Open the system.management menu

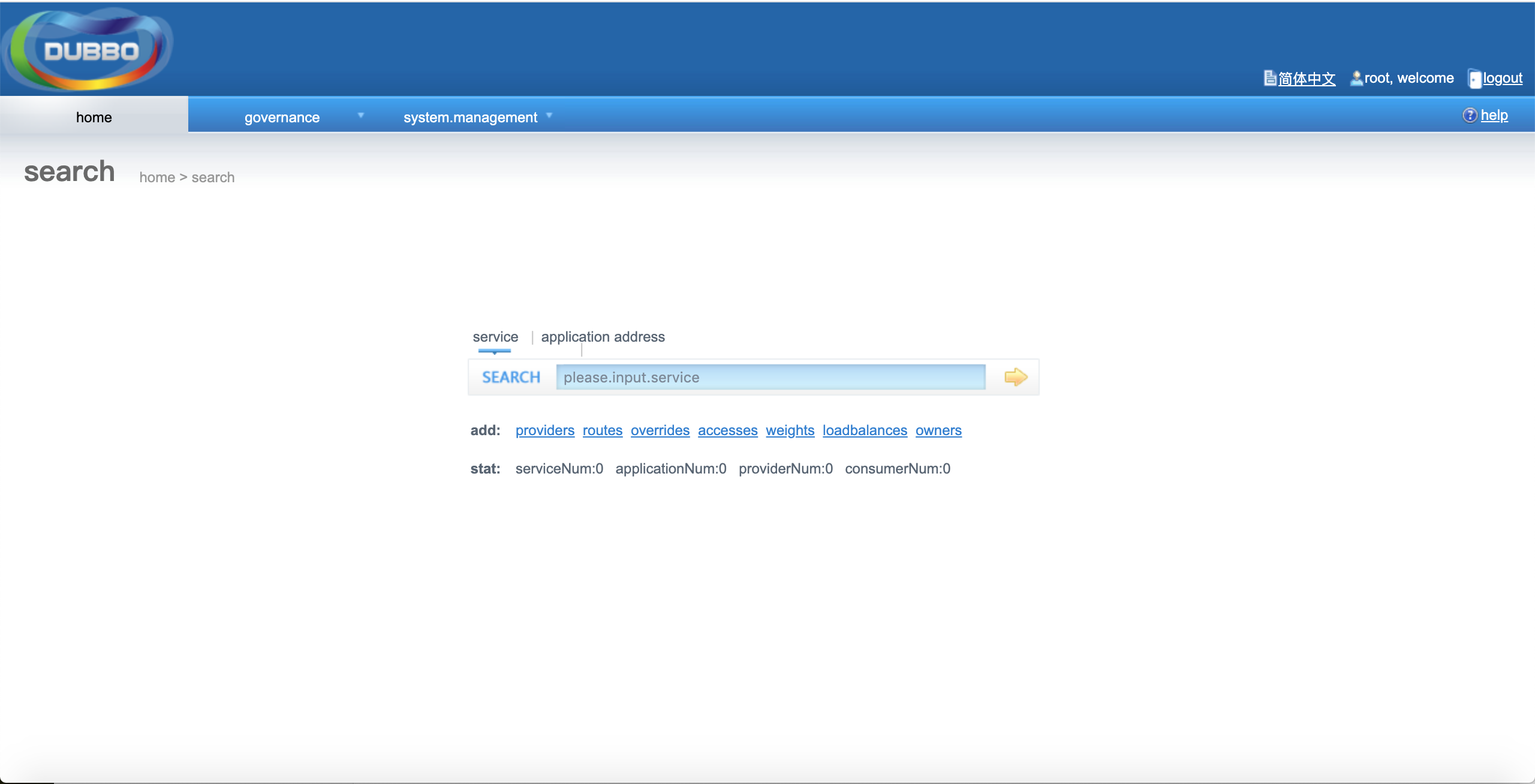click(470, 117)
